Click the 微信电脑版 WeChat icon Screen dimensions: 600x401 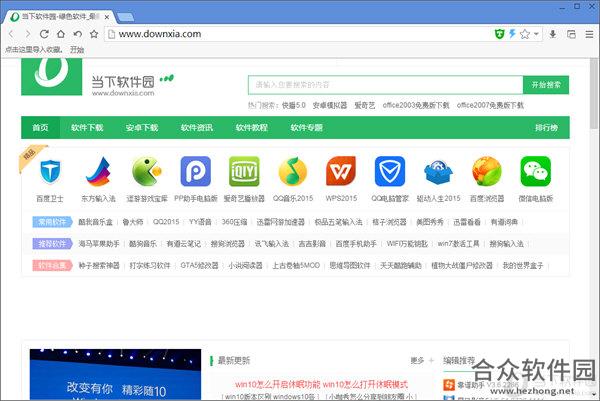click(x=536, y=171)
